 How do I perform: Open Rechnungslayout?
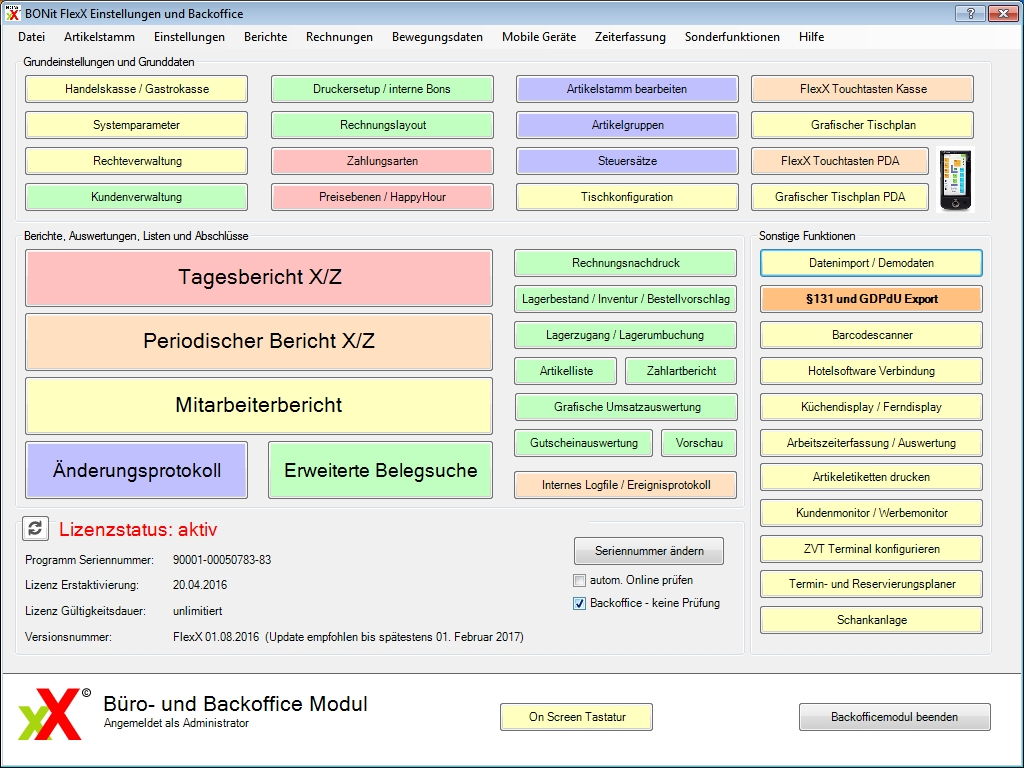[382, 125]
